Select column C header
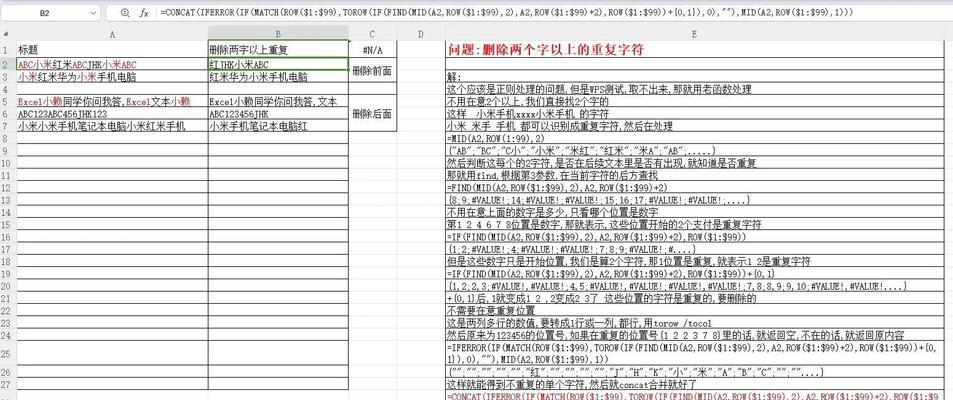The height and width of the screenshot is (400, 953). point(372,35)
